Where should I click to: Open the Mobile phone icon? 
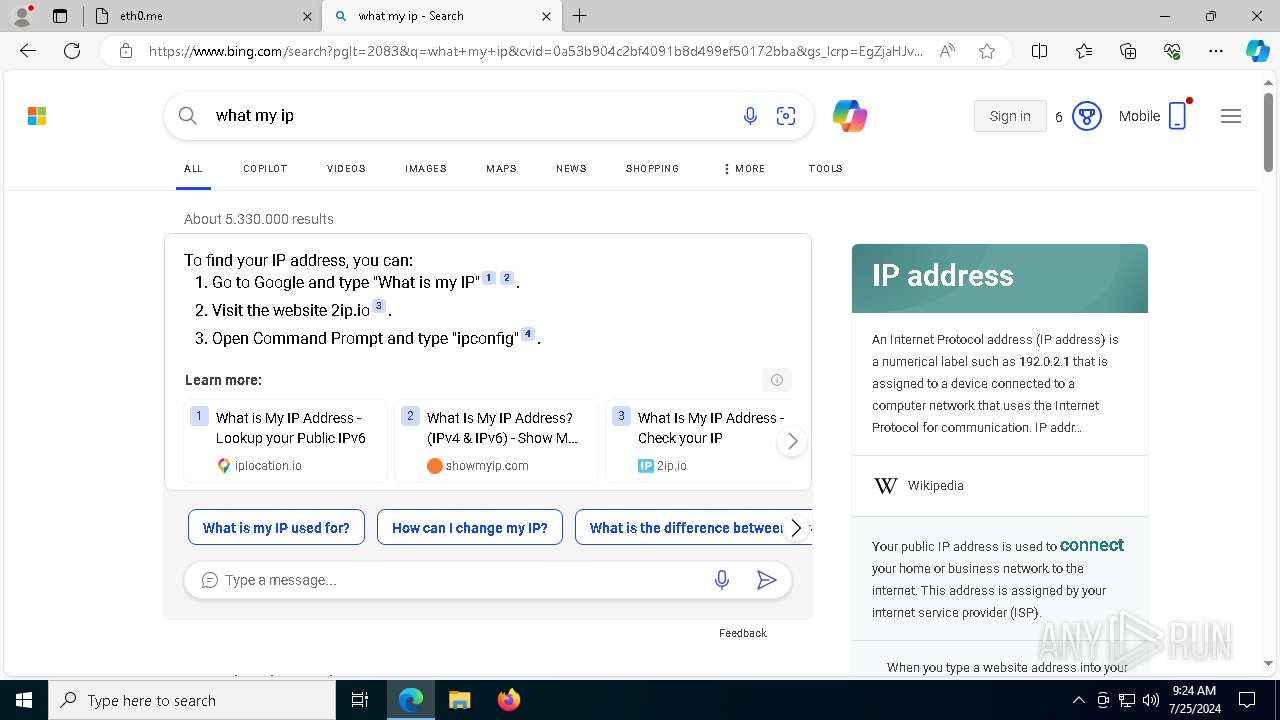click(1178, 116)
